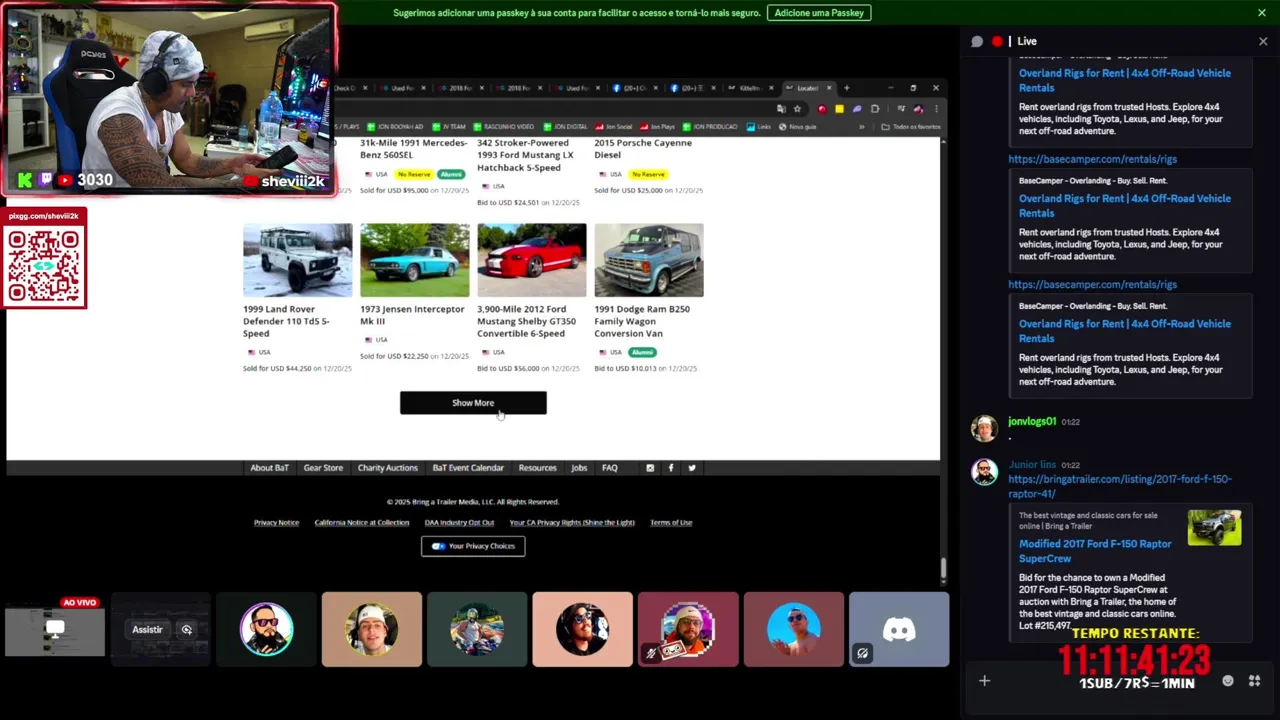Viewport: 1280px width, 720px height.
Task: Open the Modified 2017 Ford F-150 Raptor SuperCrew link
Action: 1095,550
